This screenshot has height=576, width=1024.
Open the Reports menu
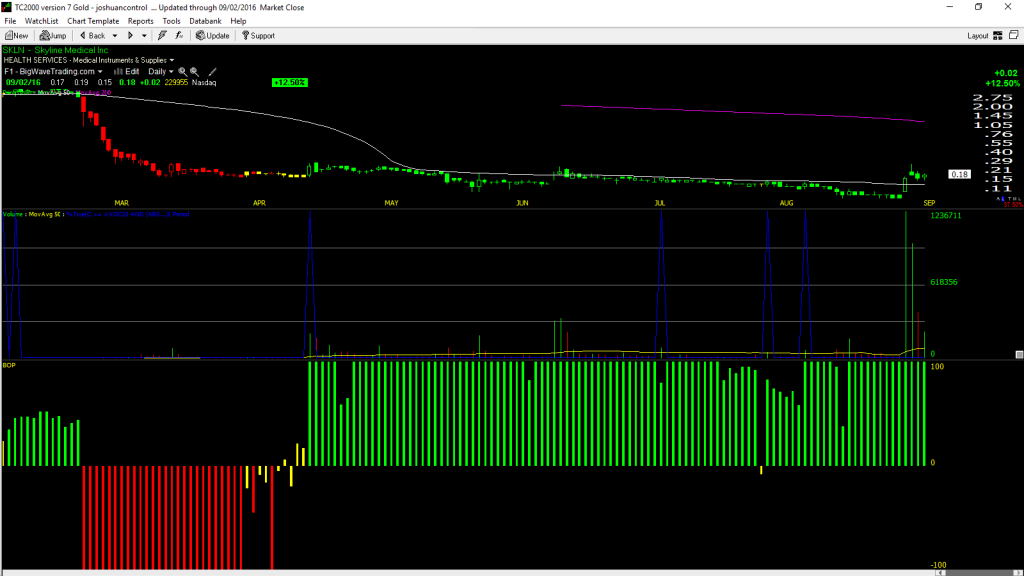coord(140,21)
